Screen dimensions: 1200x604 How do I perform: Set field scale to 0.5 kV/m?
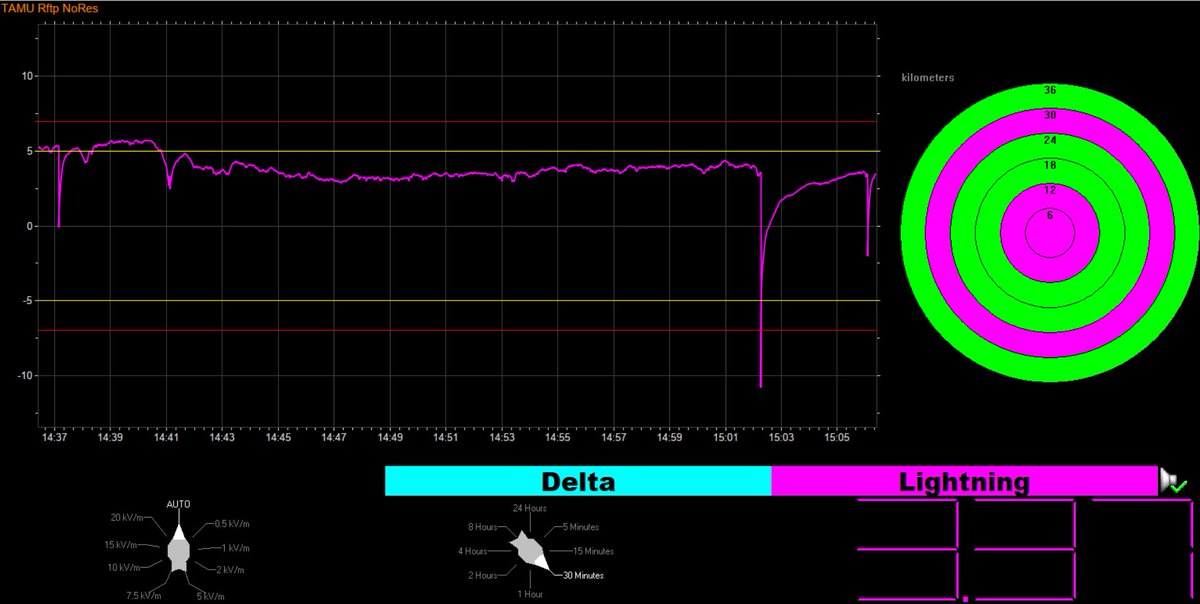(x=232, y=524)
